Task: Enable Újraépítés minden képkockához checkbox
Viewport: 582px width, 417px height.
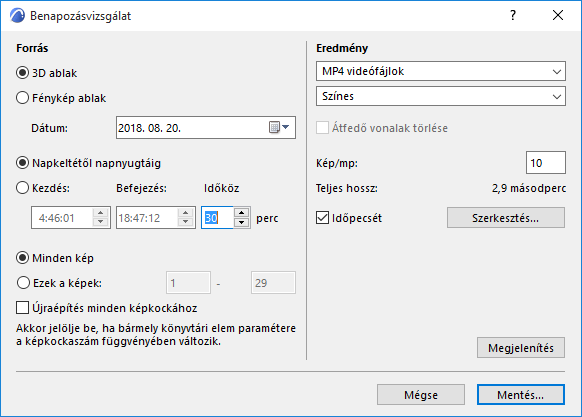Action: [23, 307]
